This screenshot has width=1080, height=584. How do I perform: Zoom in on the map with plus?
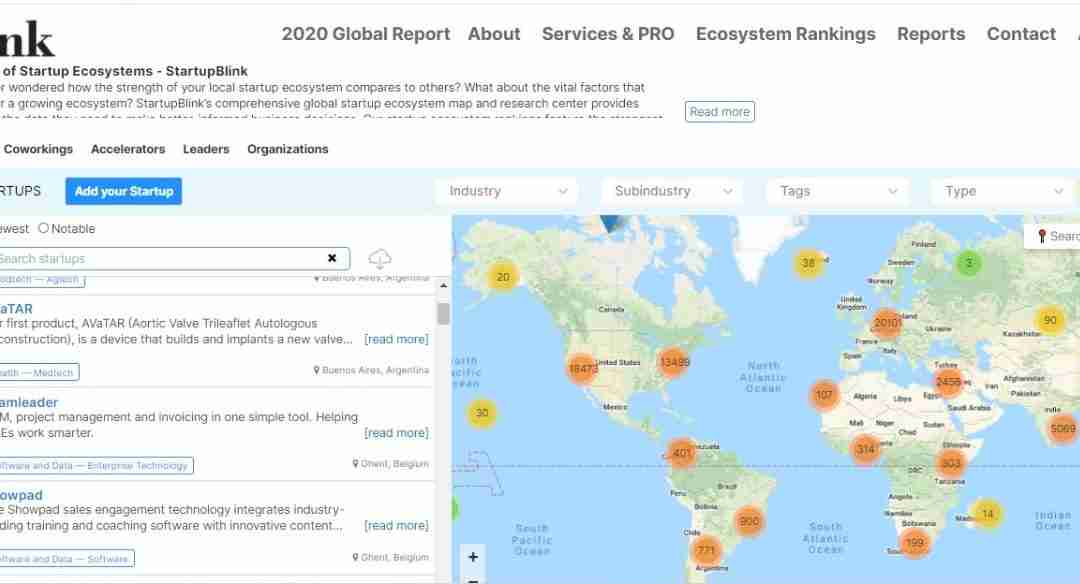click(x=472, y=556)
